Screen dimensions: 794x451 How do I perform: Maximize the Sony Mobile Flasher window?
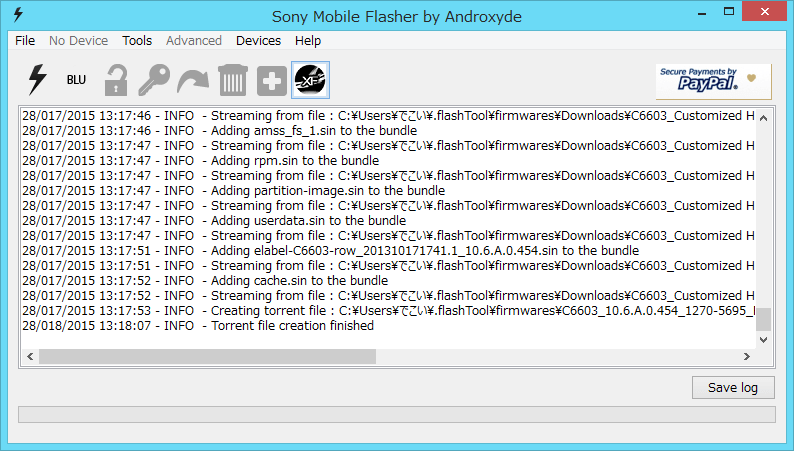pyautogui.click(x=729, y=12)
